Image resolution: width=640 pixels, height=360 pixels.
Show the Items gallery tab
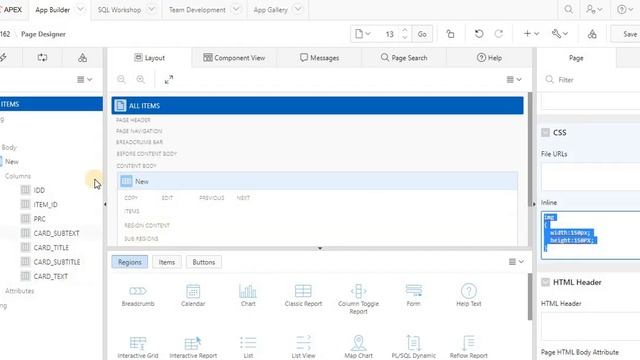point(167,262)
